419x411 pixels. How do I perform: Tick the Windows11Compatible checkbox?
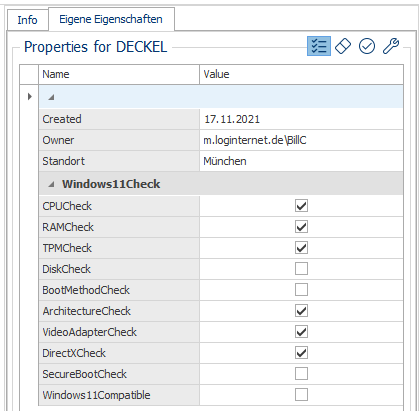coord(301,395)
